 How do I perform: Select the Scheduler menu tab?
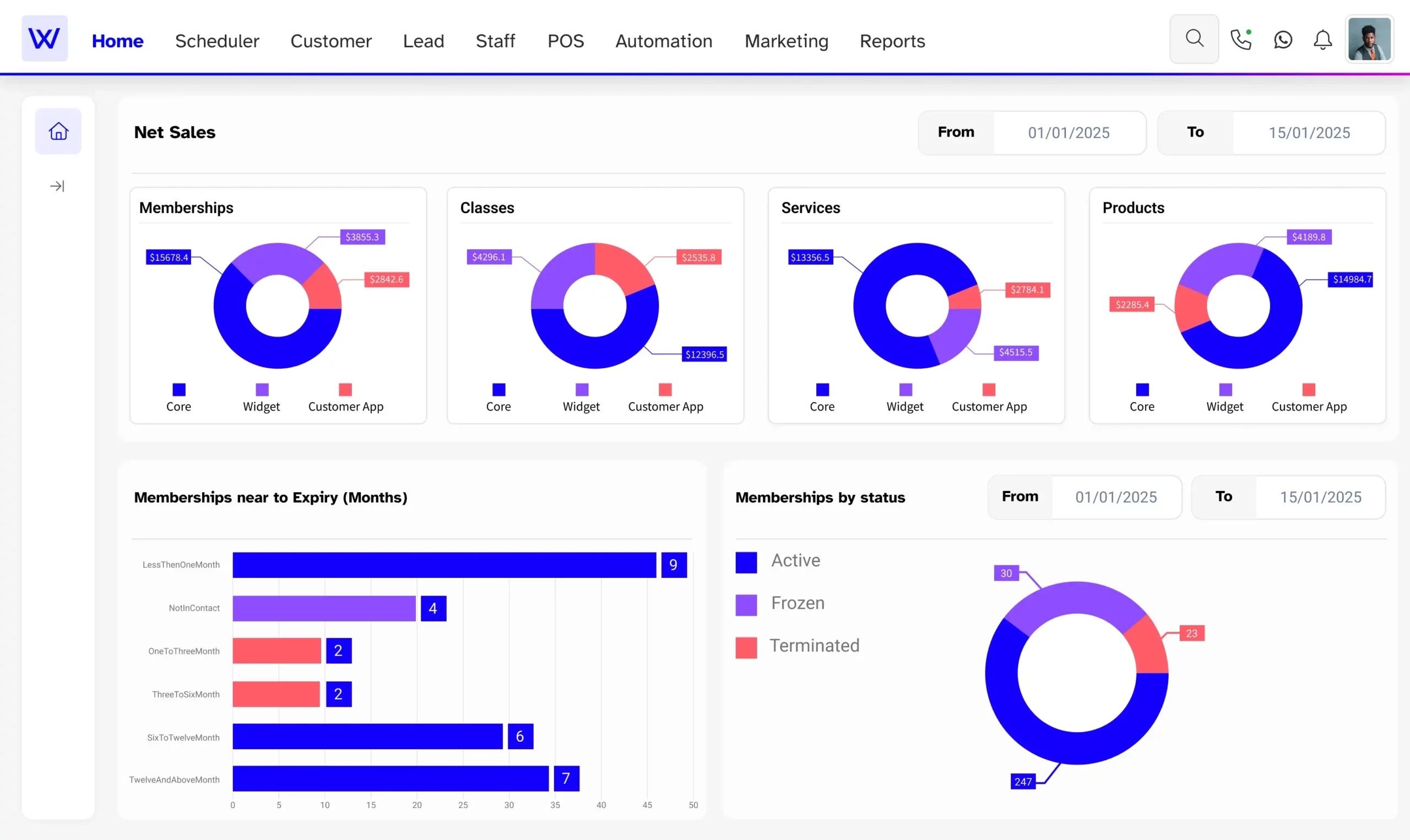(217, 40)
